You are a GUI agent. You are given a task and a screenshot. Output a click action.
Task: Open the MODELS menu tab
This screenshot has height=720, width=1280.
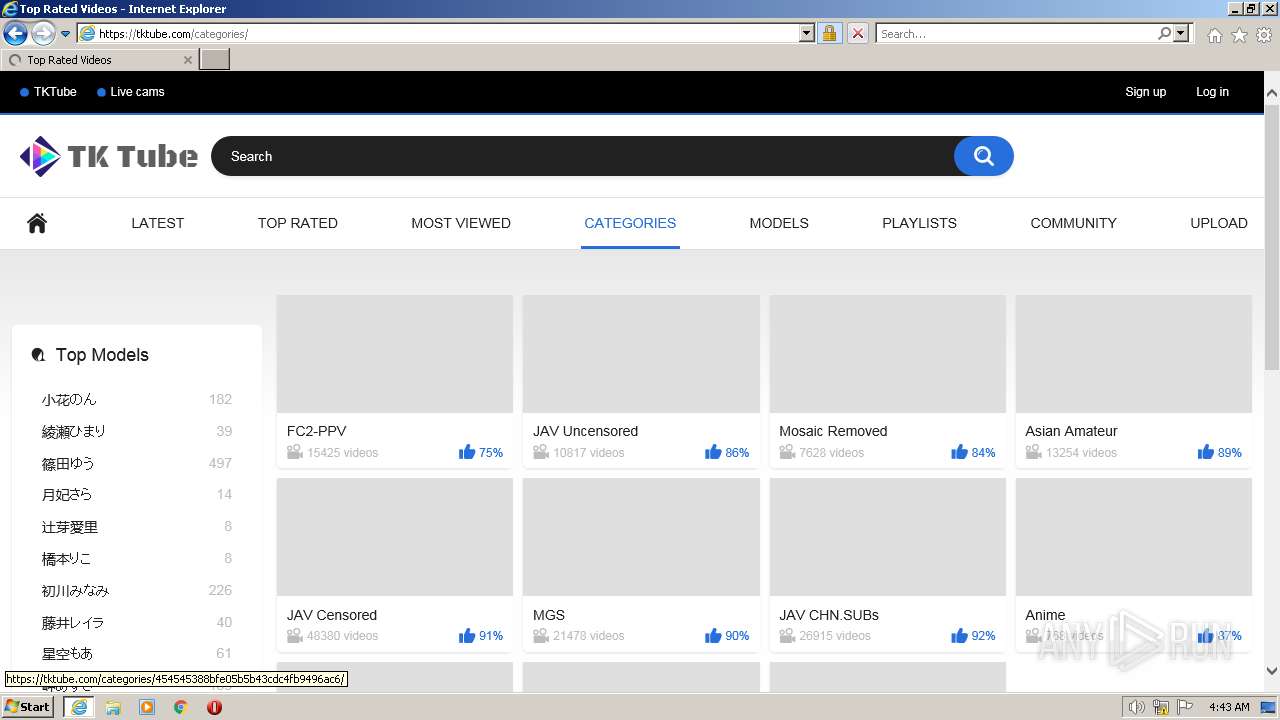(x=779, y=223)
